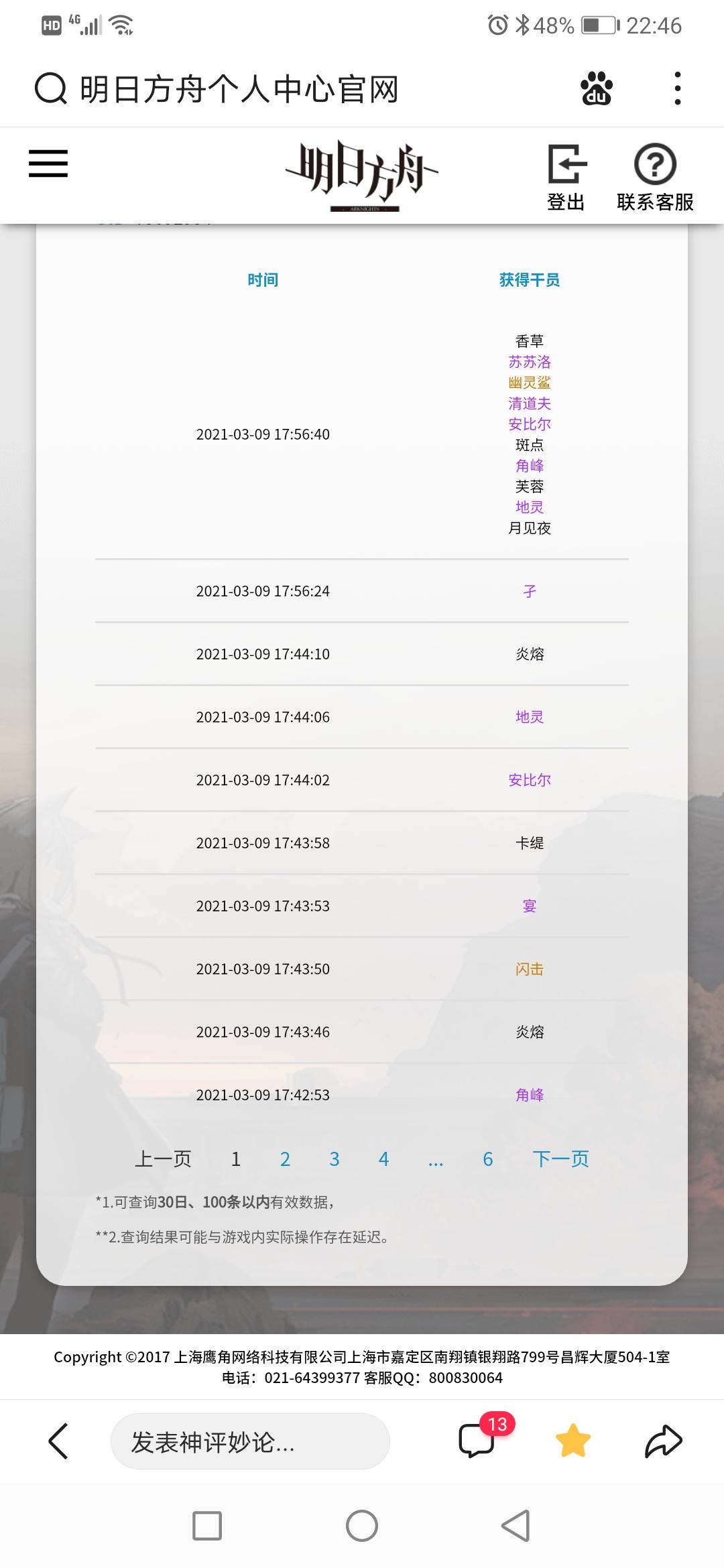Tap the share arrow icon

pyautogui.click(x=664, y=1441)
